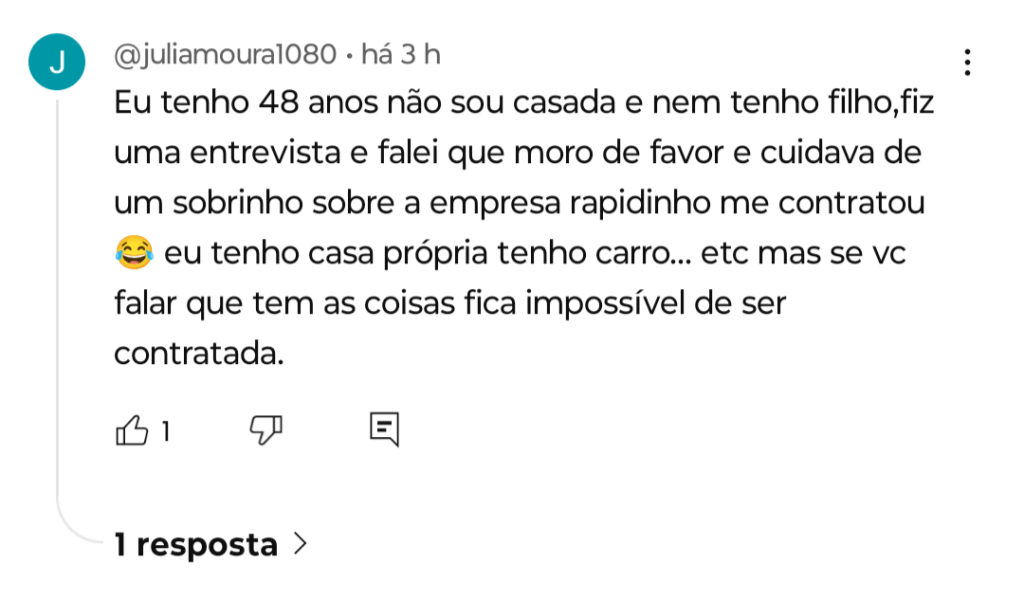Click the comment line starting "Eu tenho 48 anos"
The image size is (1024, 600).
click(523, 104)
